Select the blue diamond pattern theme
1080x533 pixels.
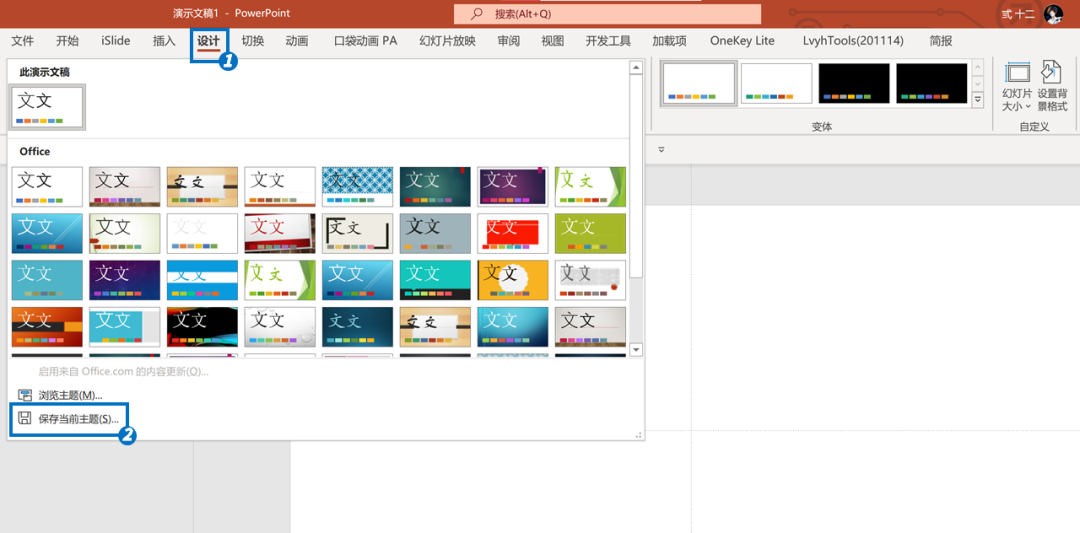(x=357, y=187)
